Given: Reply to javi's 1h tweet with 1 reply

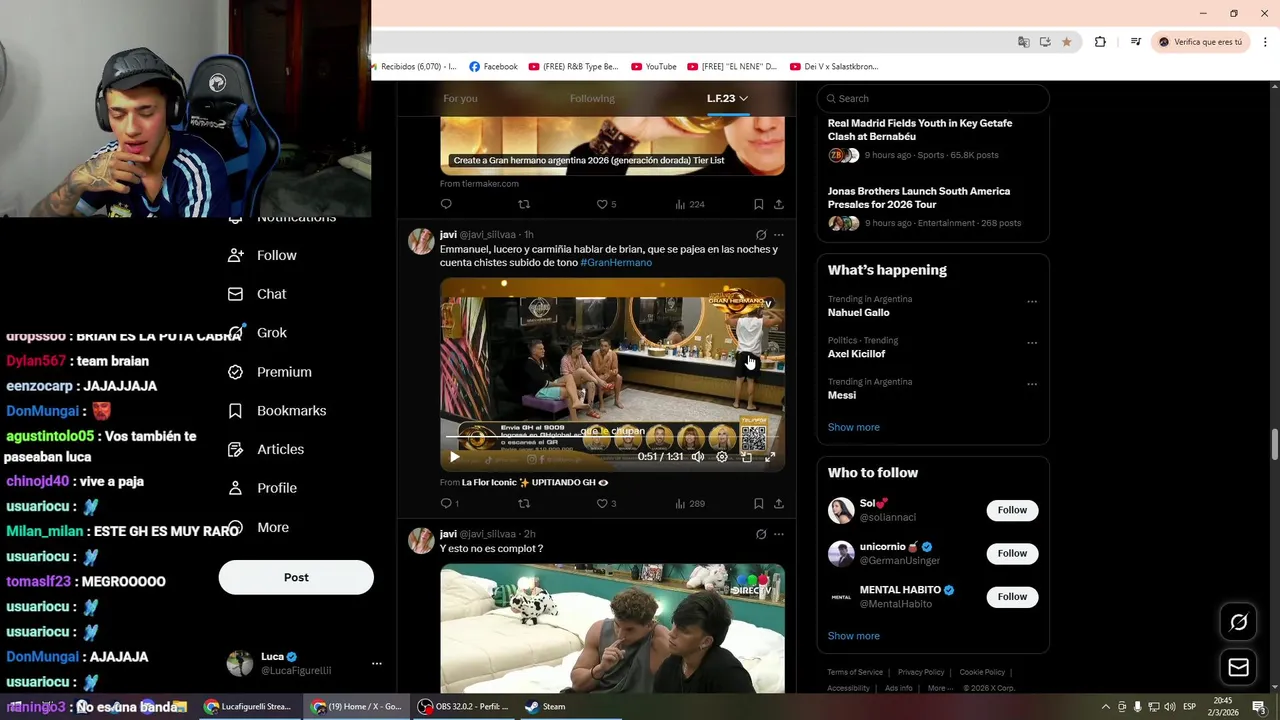Looking at the screenshot, I should tap(449, 503).
